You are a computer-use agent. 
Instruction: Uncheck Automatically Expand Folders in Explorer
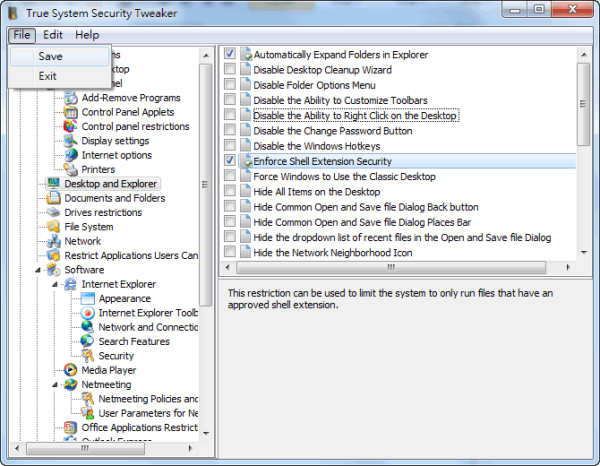(230, 53)
